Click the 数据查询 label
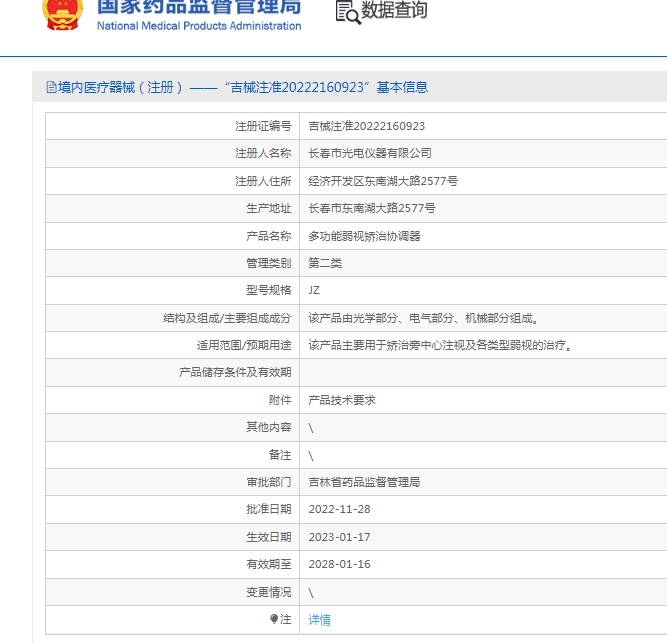The width and height of the screenshot is (667, 643). click(394, 10)
